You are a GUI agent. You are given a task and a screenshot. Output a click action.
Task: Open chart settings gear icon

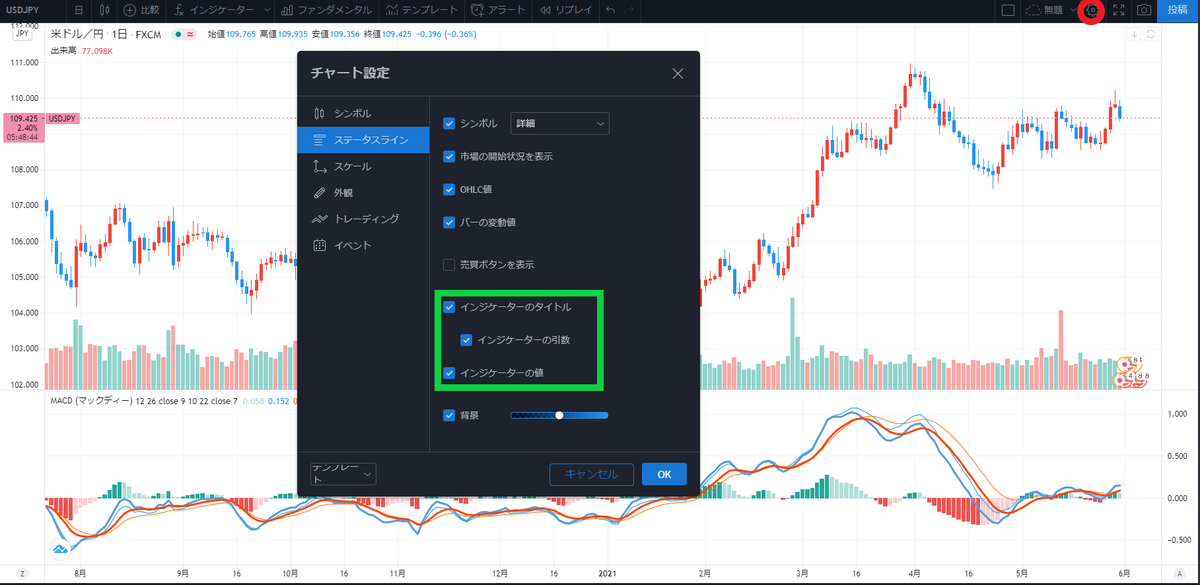[x=1092, y=10]
